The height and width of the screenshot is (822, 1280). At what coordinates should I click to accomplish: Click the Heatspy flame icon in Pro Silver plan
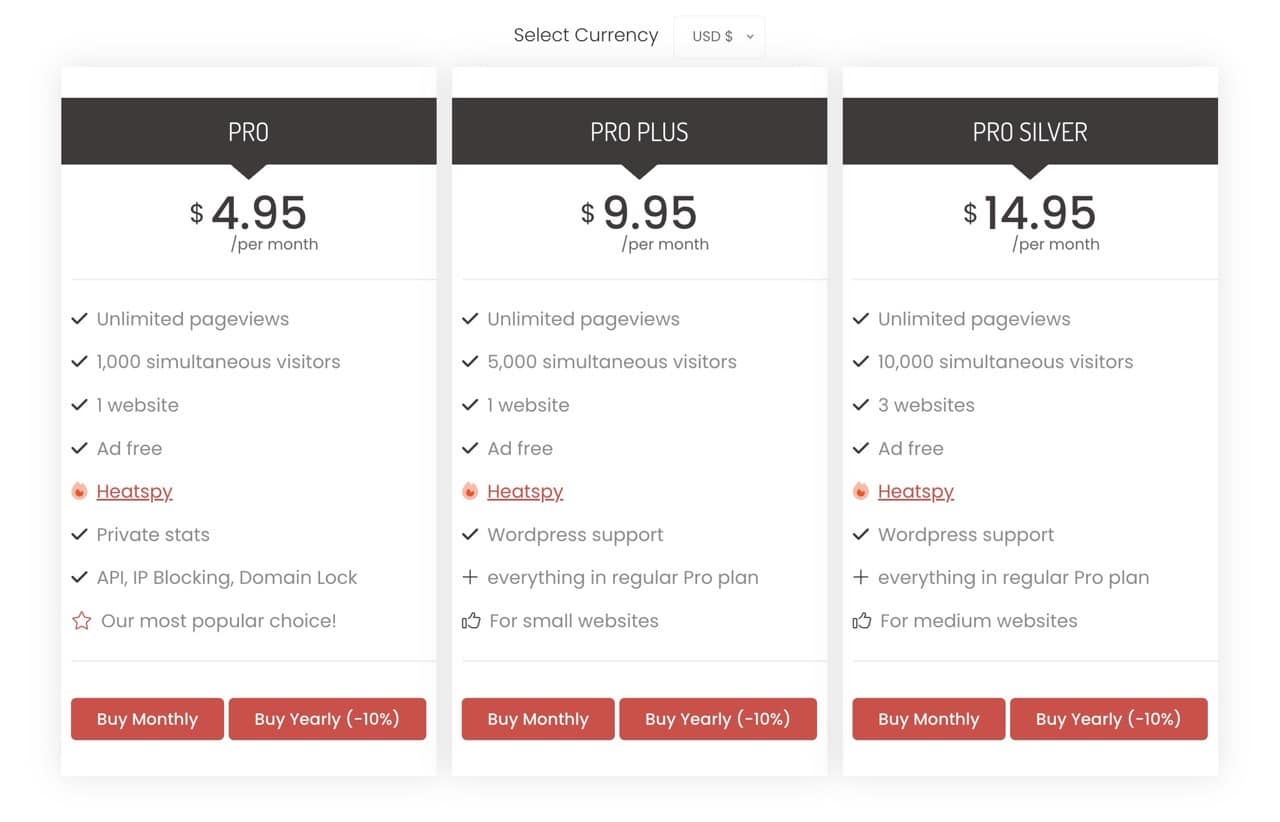click(861, 491)
